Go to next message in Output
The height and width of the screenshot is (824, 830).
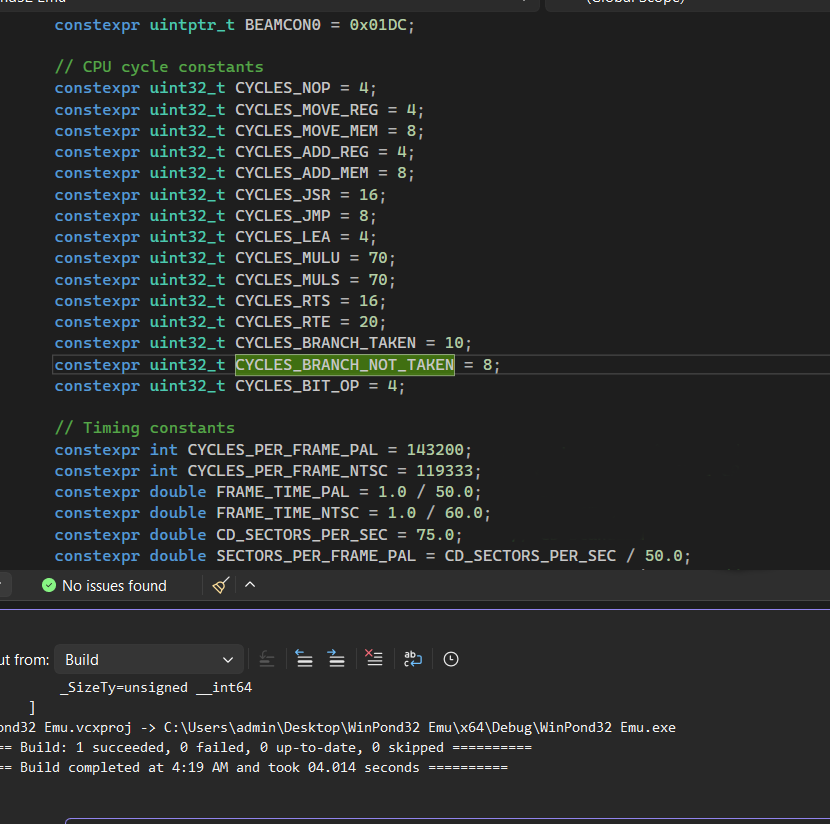(337, 659)
